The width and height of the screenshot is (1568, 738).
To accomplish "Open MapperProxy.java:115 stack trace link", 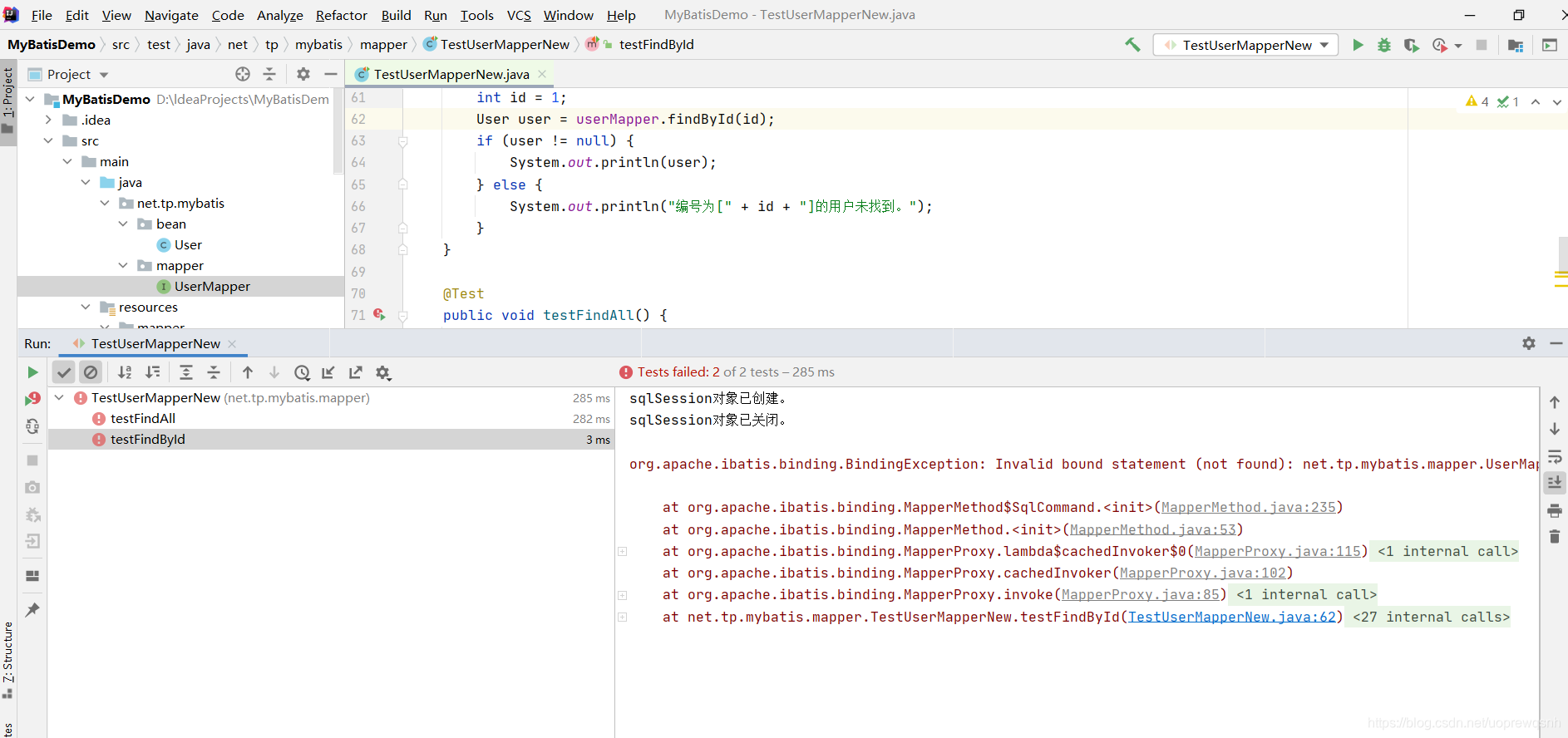I will (x=1277, y=551).
